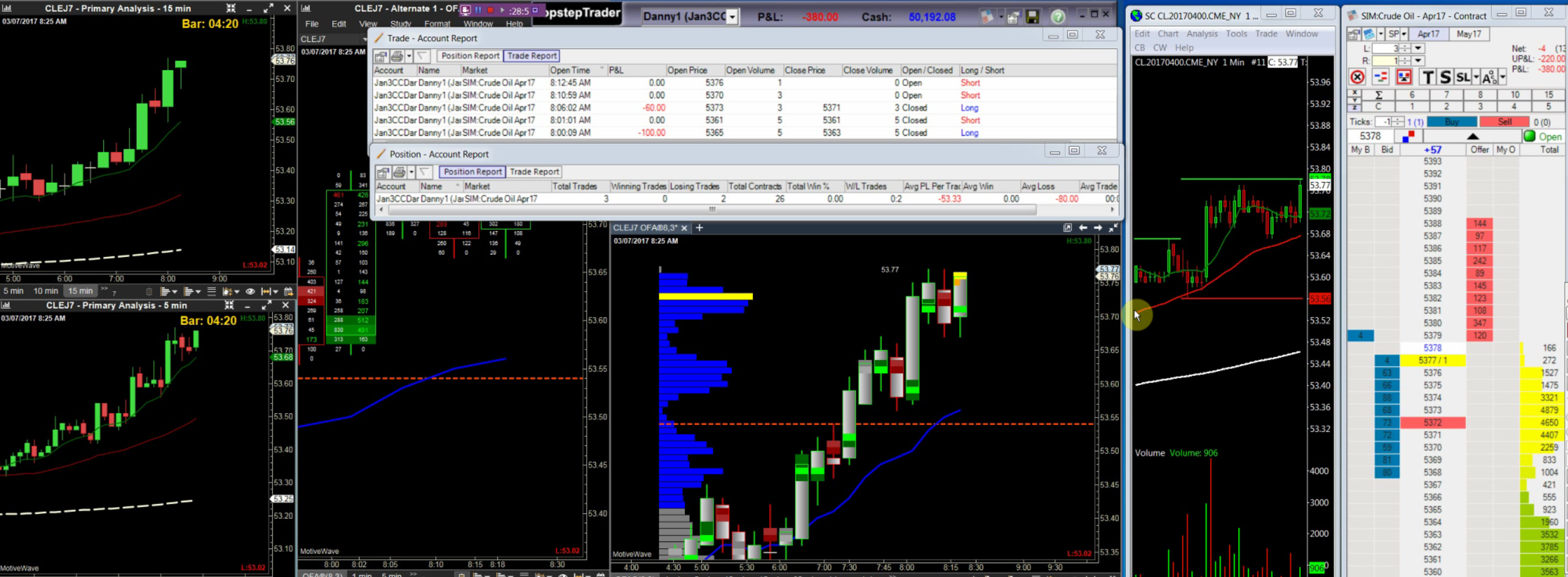The image size is (1568, 577).
Task: Click the detach arrow icon in CLEJ7 OFA chart
Action: 1068,228
